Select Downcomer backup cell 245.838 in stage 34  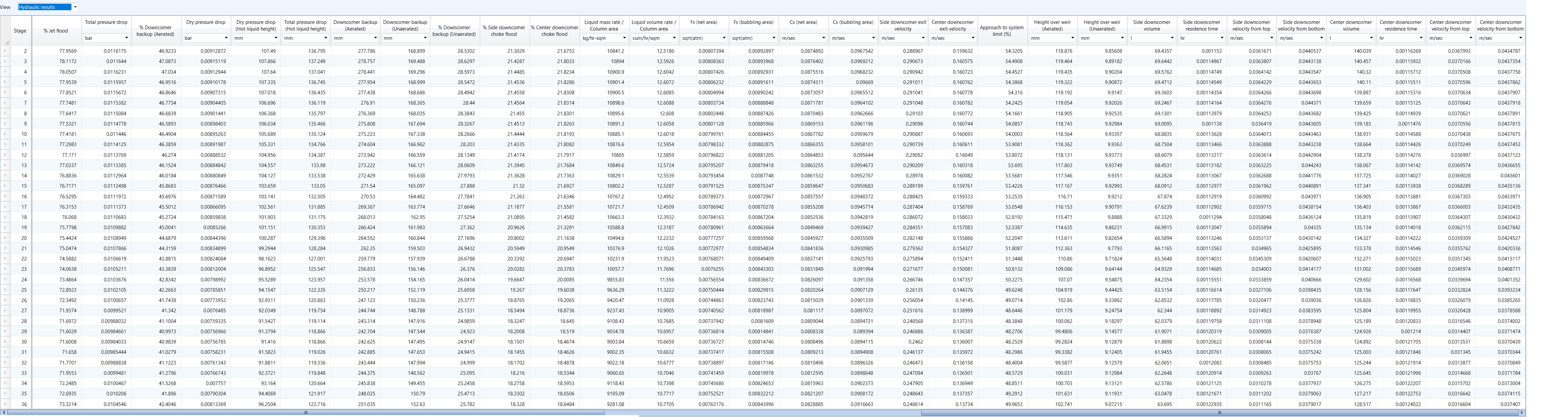pos(355,383)
